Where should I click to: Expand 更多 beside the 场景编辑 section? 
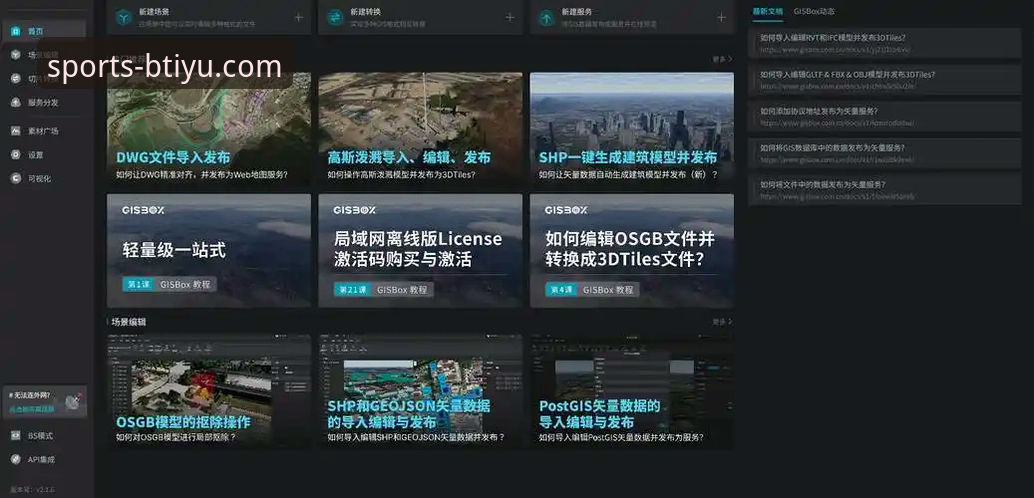tap(722, 322)
